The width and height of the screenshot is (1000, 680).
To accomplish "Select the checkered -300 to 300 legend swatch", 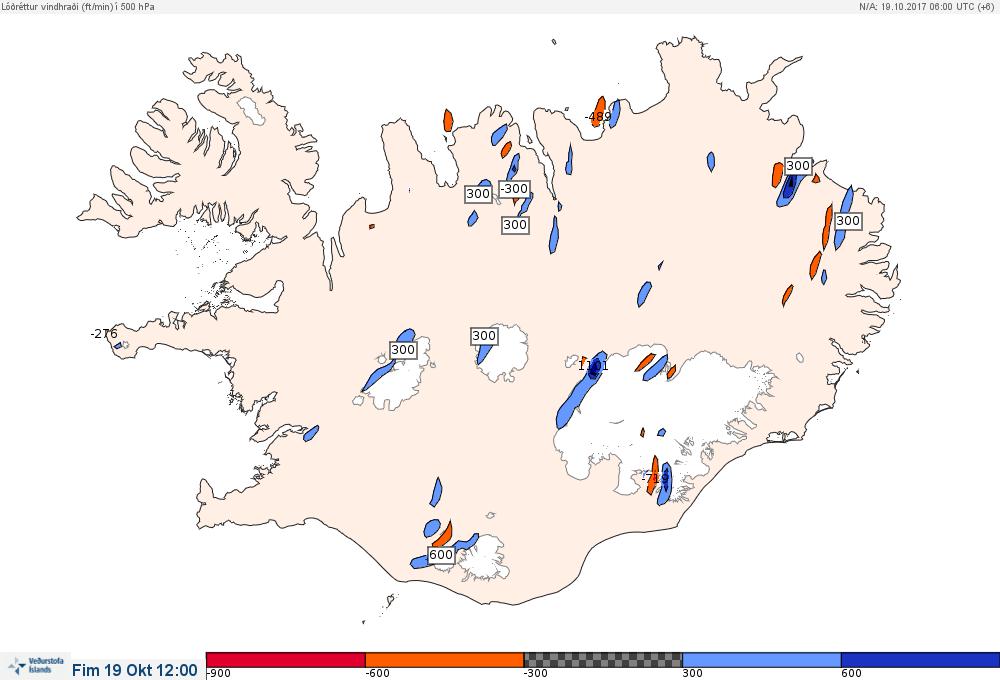I will coord(603,660).
